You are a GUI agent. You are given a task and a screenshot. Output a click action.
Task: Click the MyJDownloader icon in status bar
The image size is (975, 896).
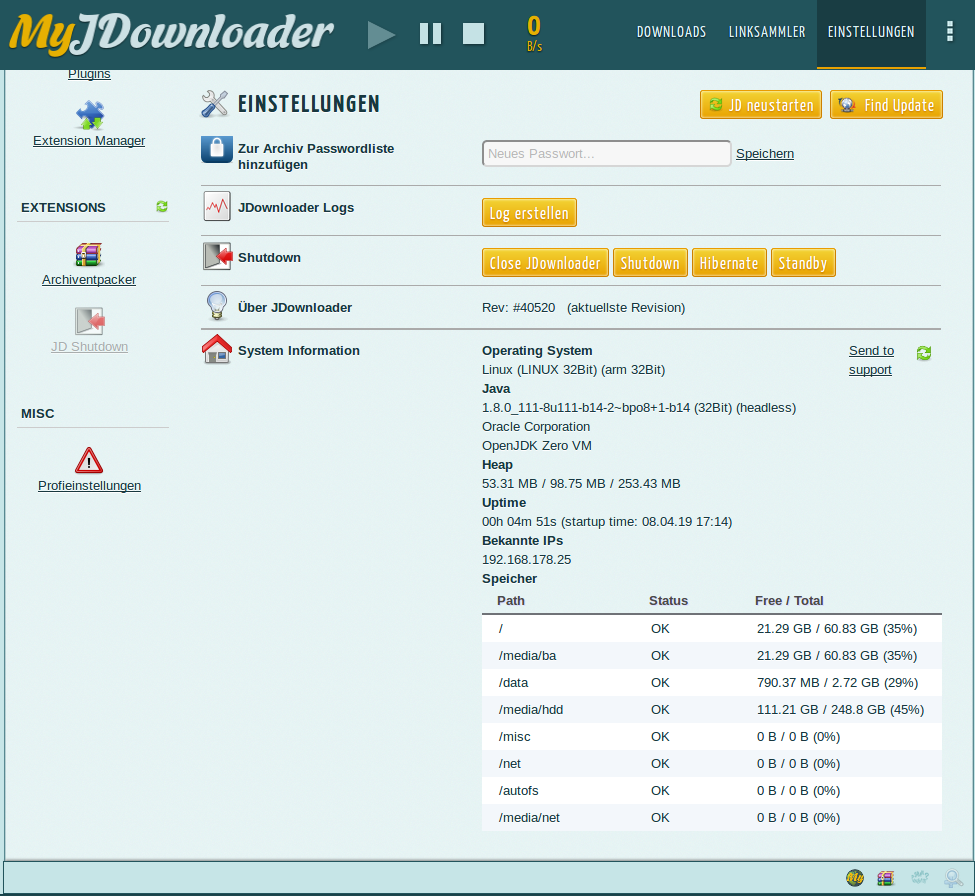point(855,878)
